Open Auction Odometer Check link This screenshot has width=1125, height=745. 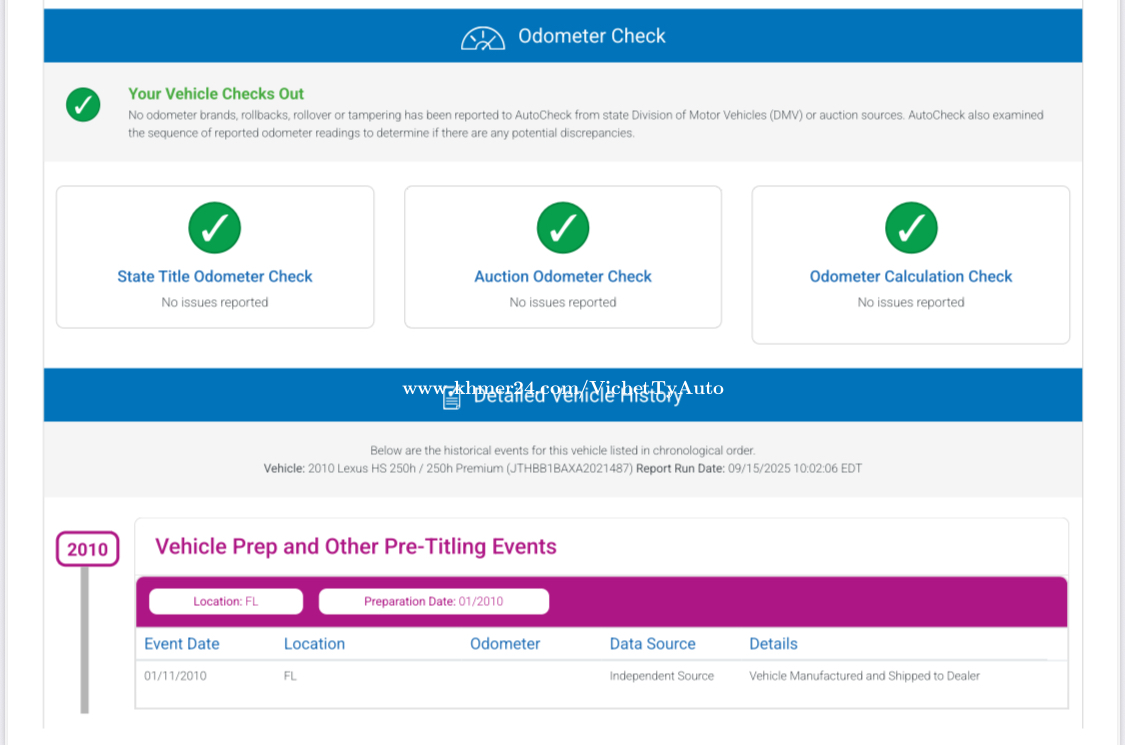tap(563, 276)
